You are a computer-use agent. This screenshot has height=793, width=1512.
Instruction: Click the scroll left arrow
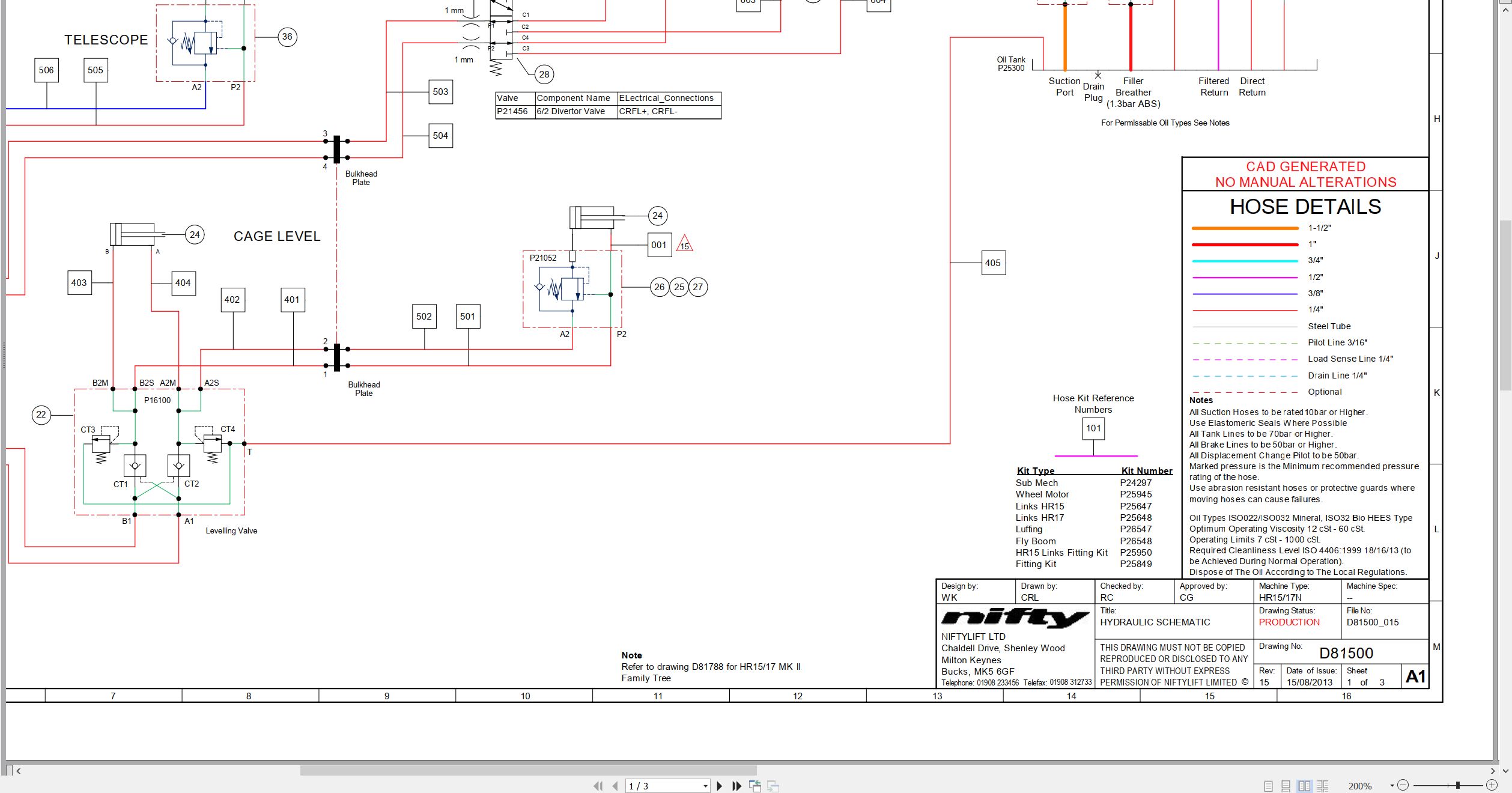click(18, 771)
